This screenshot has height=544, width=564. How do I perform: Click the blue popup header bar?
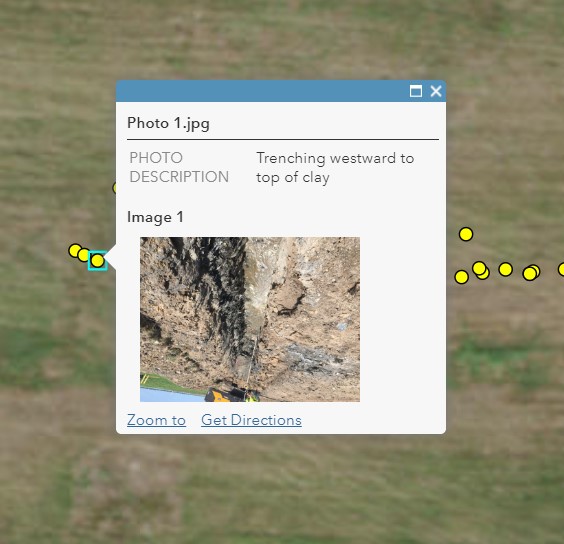263,91
